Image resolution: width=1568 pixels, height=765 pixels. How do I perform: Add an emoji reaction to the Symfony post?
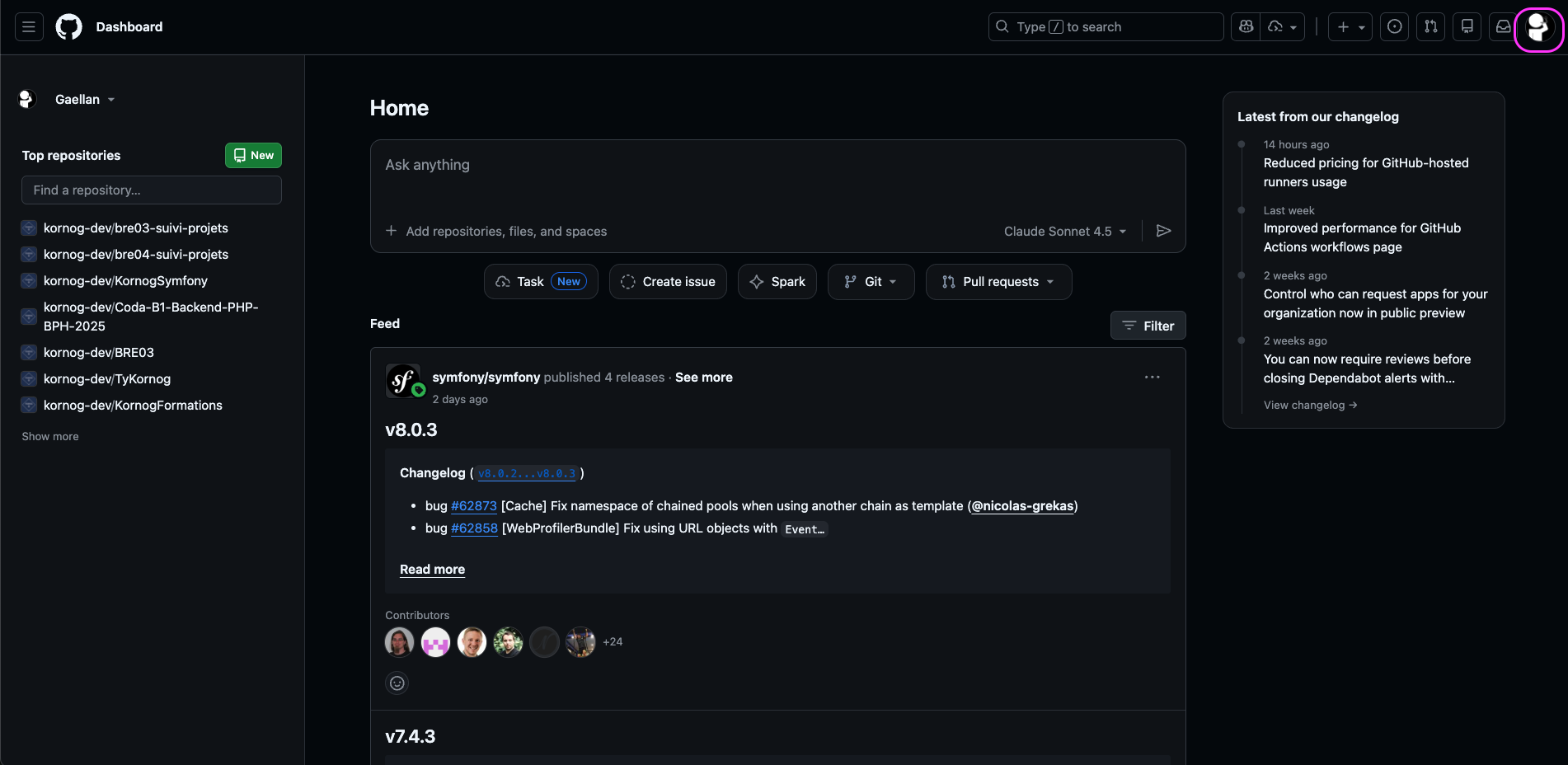click(x=397, y=683)
